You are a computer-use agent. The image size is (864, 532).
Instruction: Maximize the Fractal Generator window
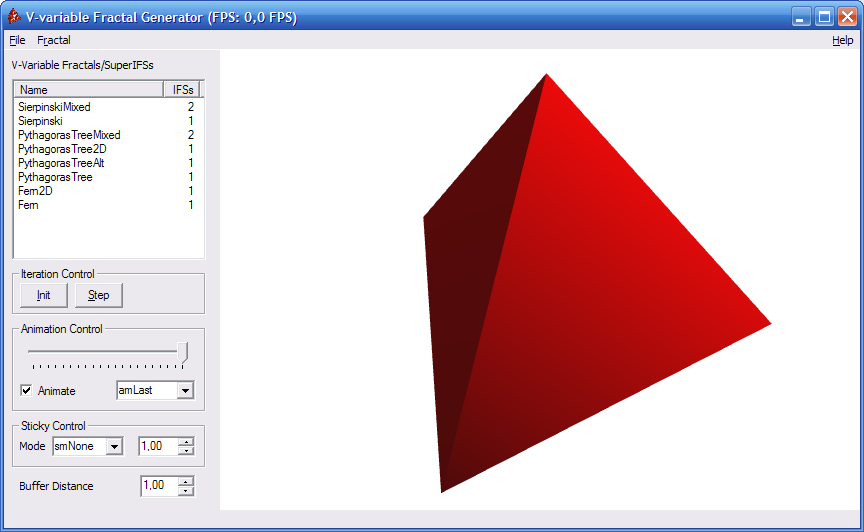[824, 17]
